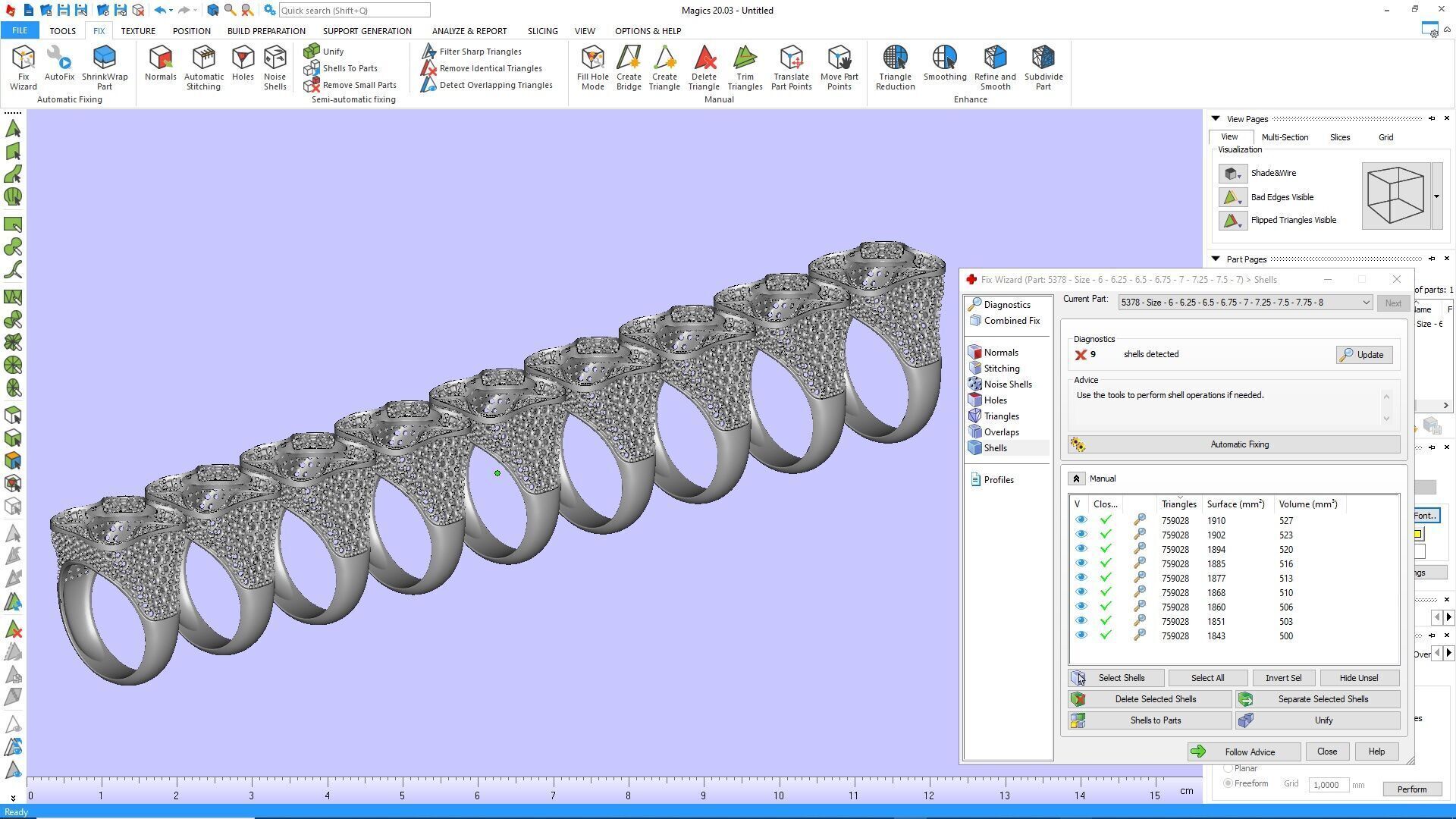The width and height of the screenshot is (1456, 819).
Task: Hide the shell with surface 1902
Action: pyautogui.click(x=1081, y=535)
